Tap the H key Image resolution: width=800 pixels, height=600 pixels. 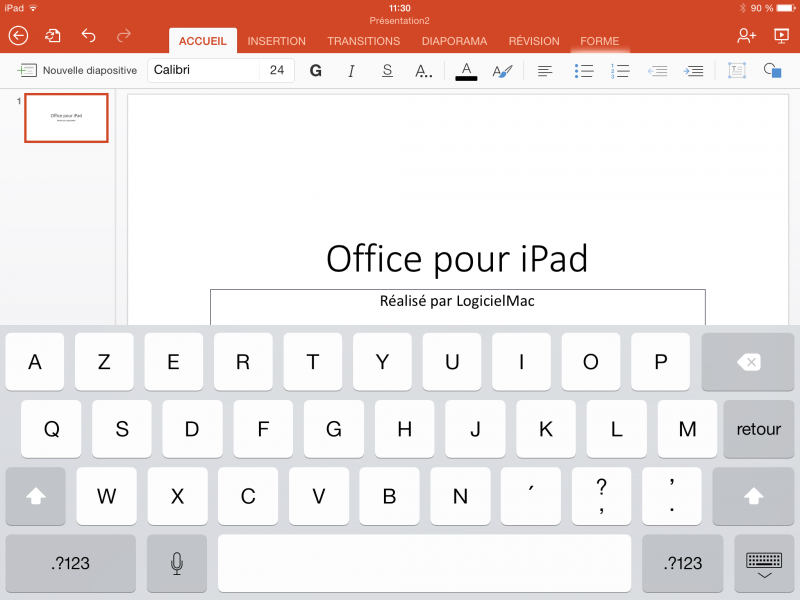click(405, 429)
